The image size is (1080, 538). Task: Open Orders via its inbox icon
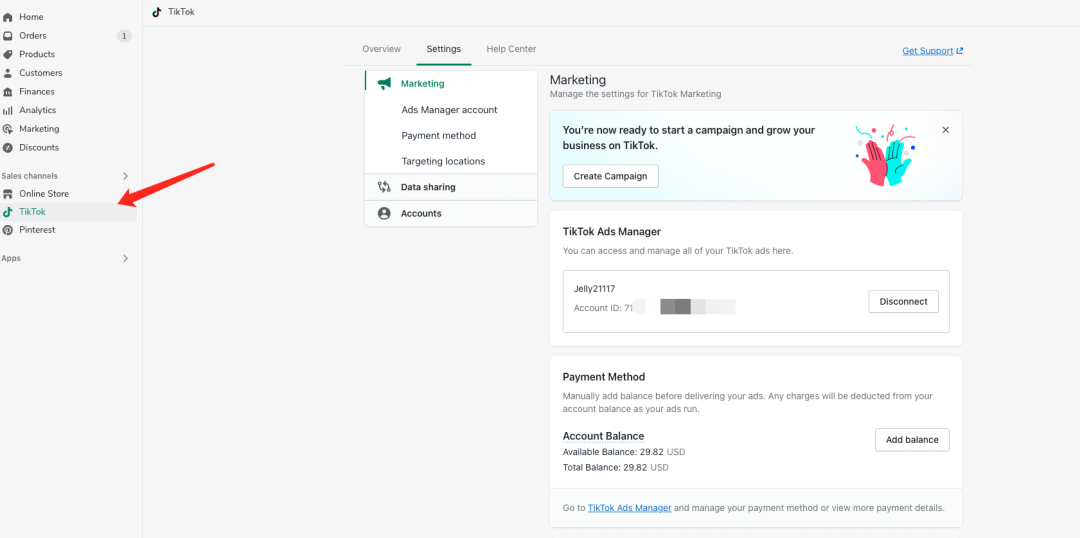[x=8, y=36]
